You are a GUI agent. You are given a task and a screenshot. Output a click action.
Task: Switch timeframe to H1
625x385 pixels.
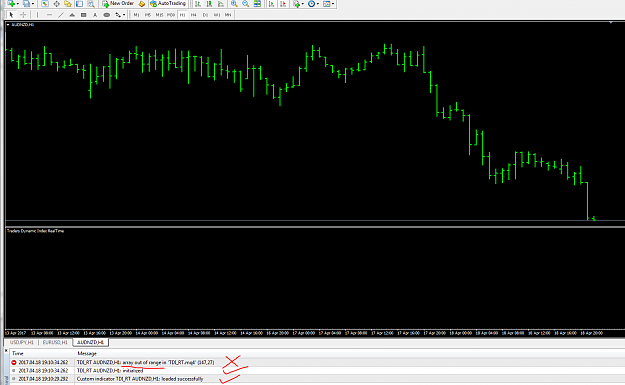[x=182, y=15]
